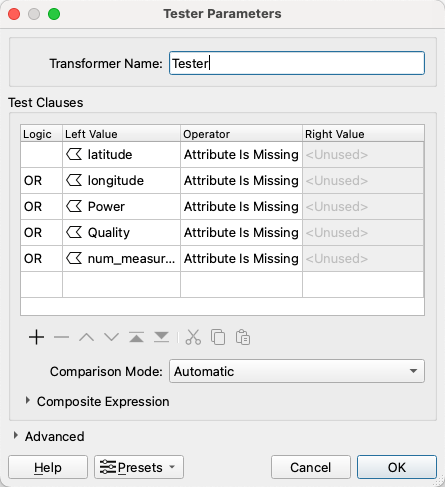Select the operator cell in Quality row
The height and width of the screenshot is (487, 445).
[241, 232]
